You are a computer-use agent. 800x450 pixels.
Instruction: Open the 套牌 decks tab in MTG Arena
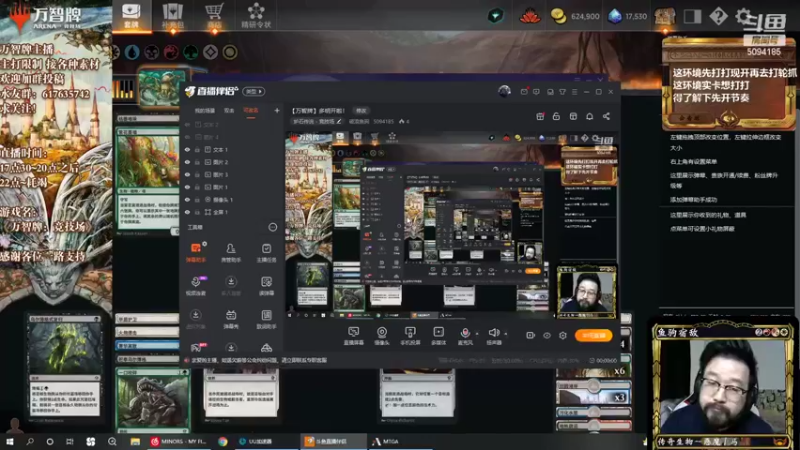131,15
